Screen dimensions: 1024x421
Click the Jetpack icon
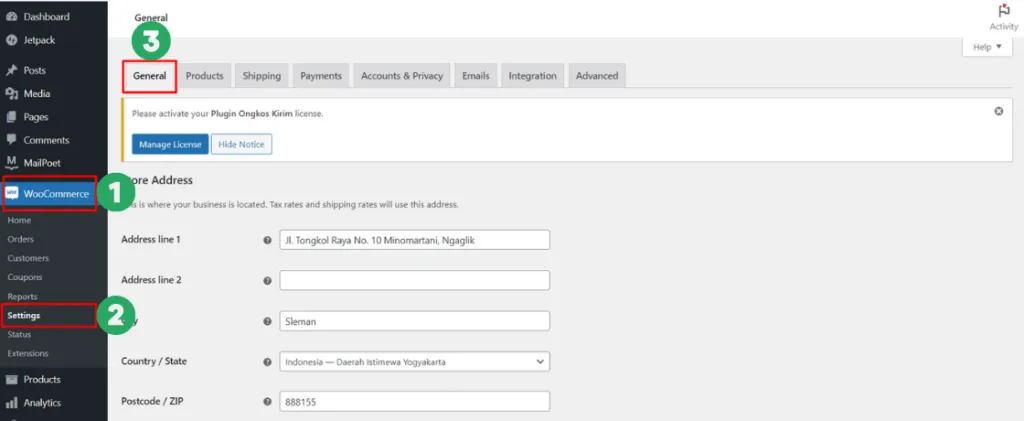point(10,40)
